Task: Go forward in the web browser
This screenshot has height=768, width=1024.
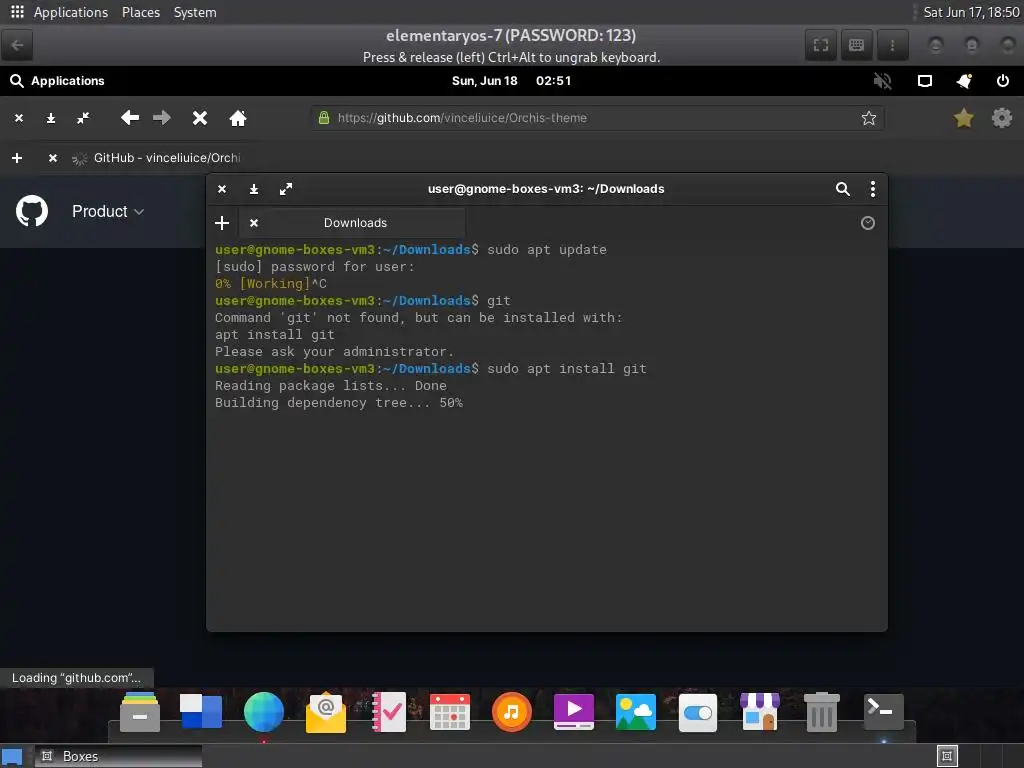Action: coord(161,118)
